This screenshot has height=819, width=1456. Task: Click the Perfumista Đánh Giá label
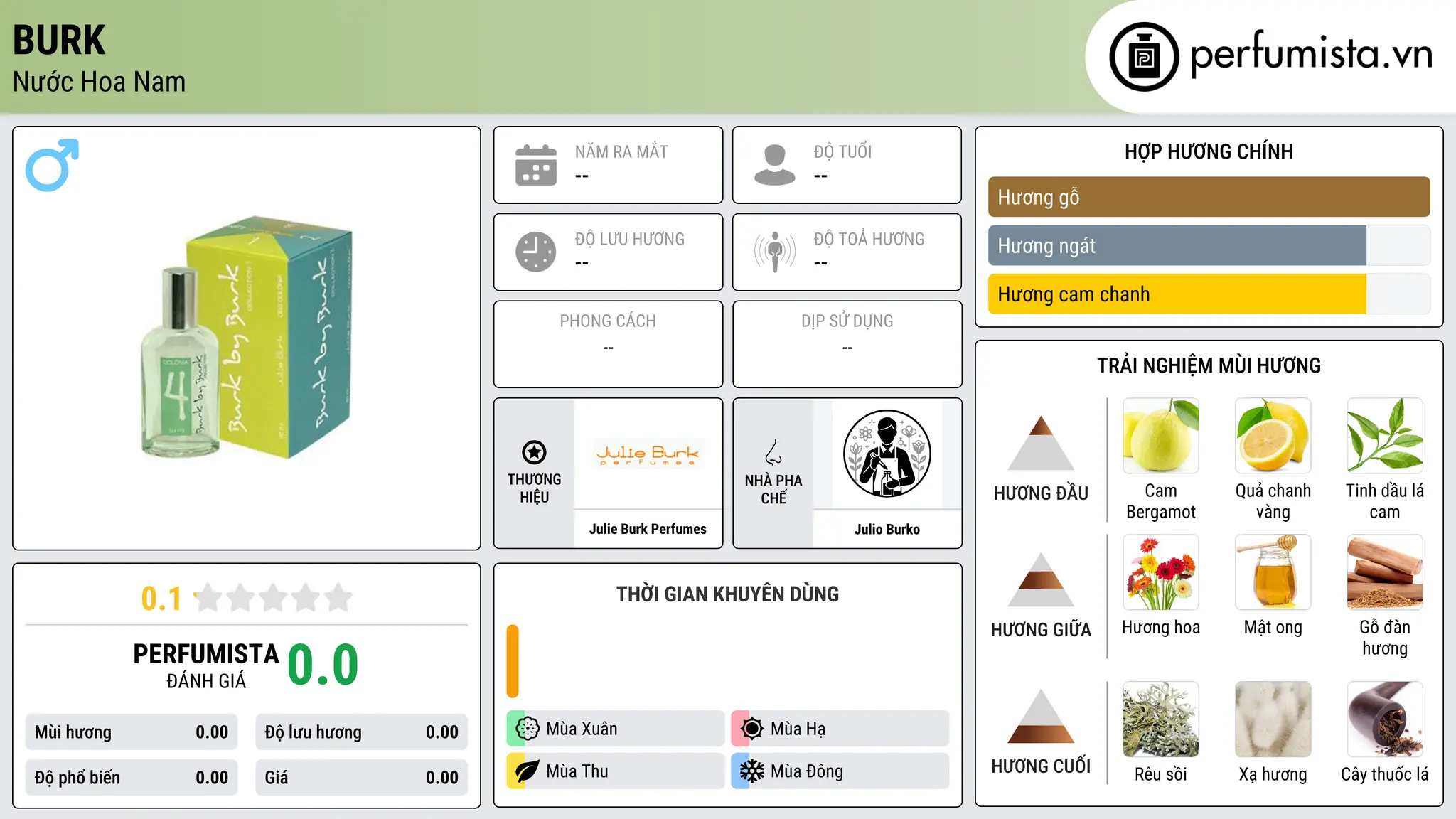point(206,665)
